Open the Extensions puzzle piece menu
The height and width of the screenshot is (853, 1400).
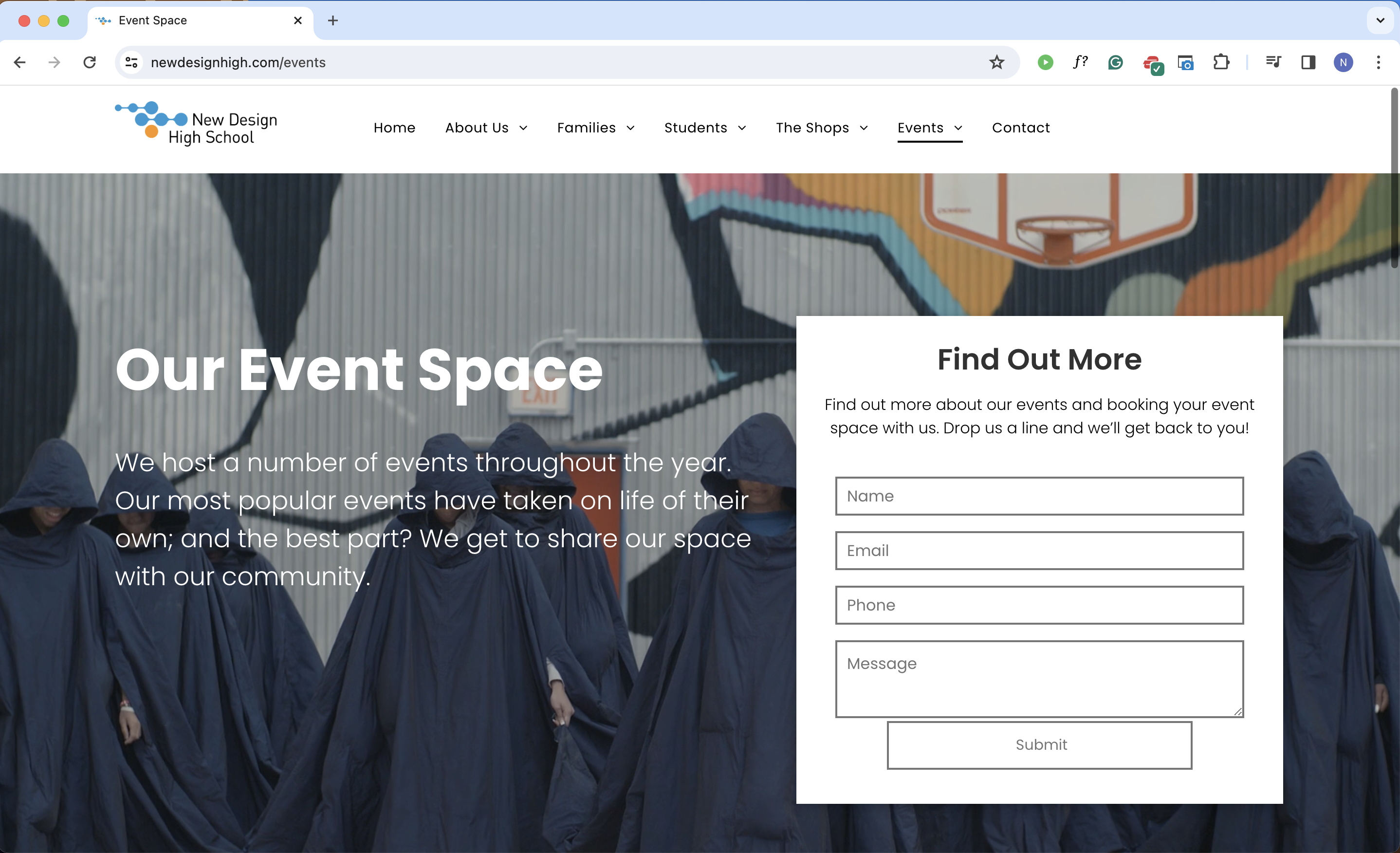tap(1221, 62)
